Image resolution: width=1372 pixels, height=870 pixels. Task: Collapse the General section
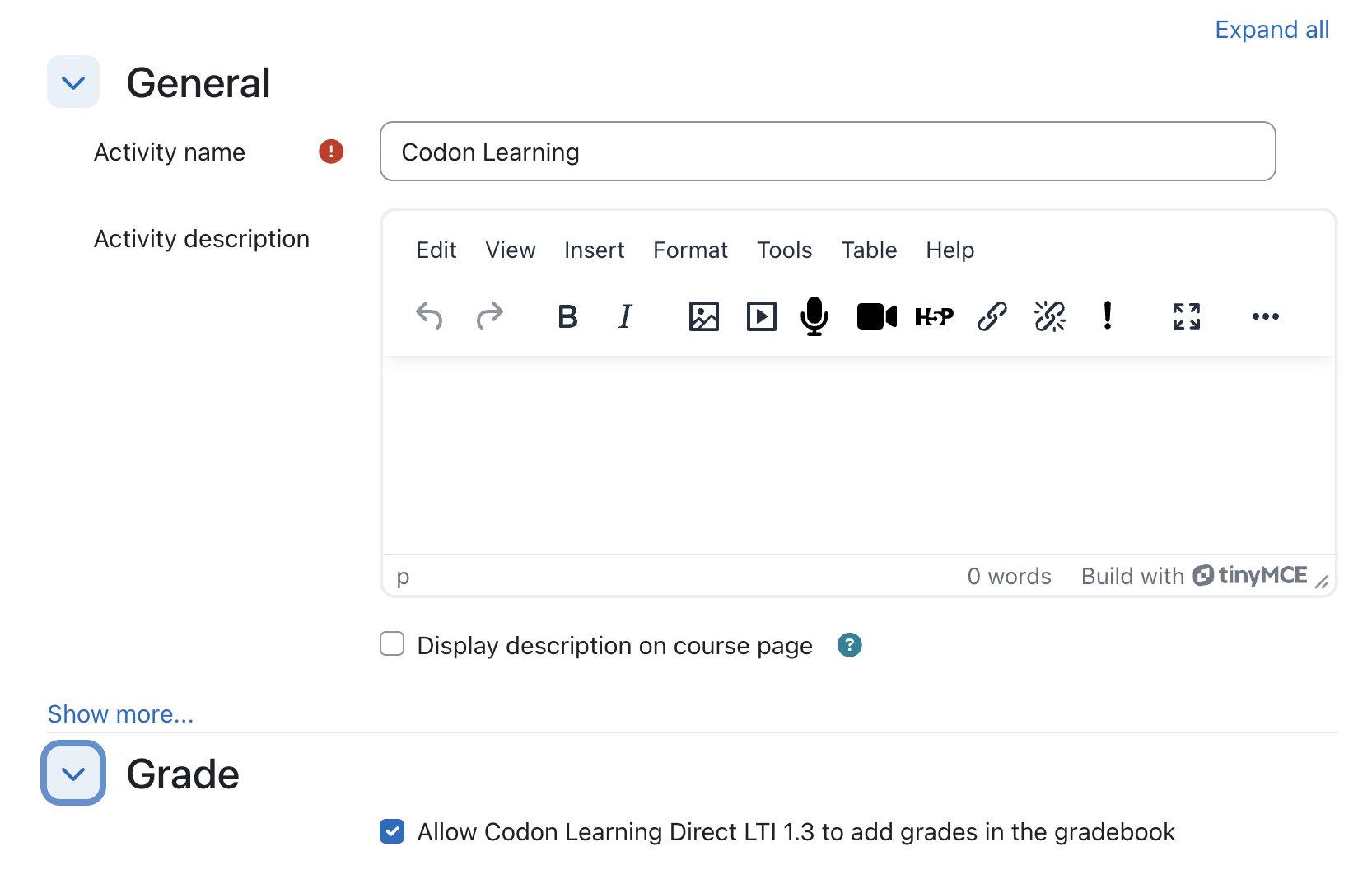click(73, 82)
